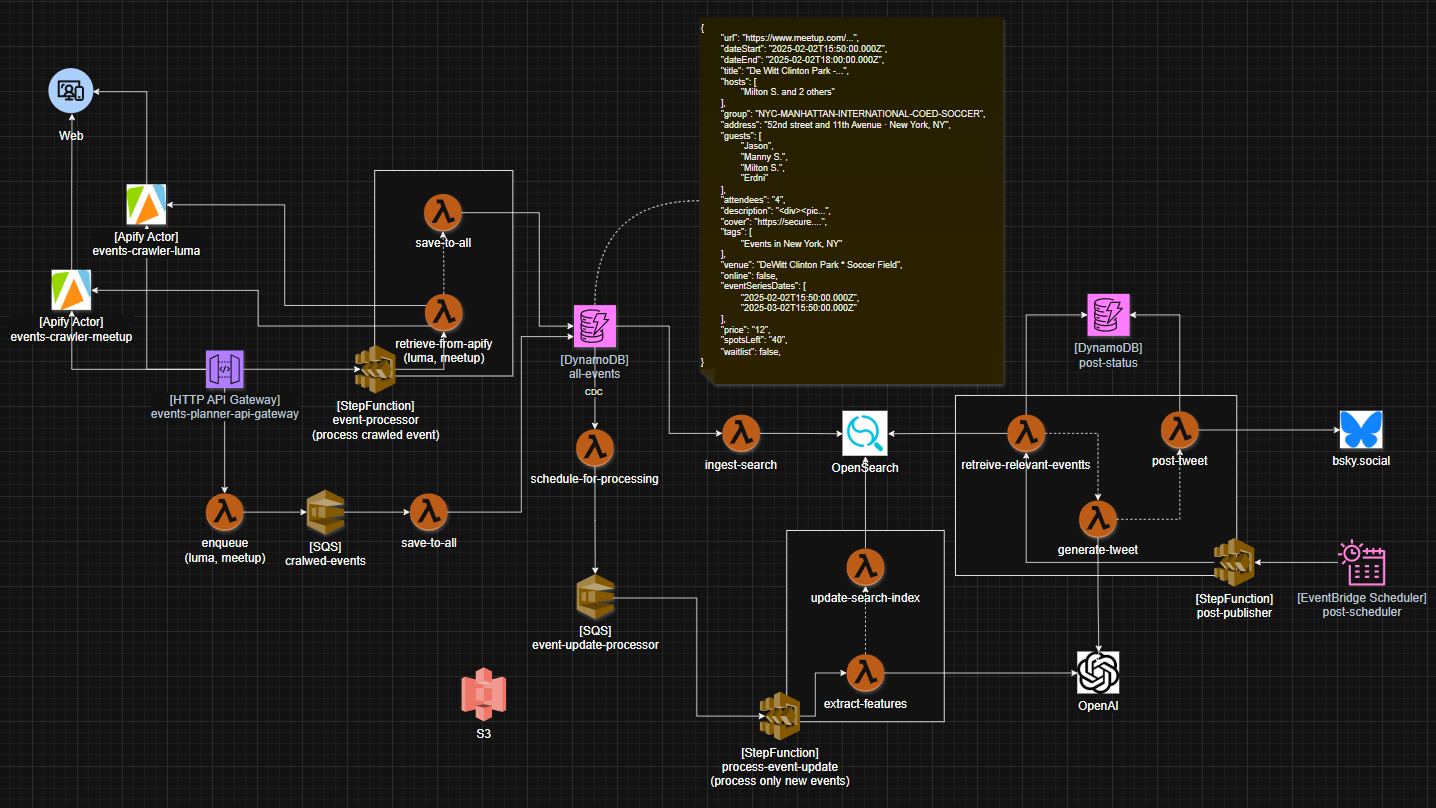This screenshot has height=808, width=1436.
Task: Click the 'bsky.social' text label
Action: [x=1360, y=461]
